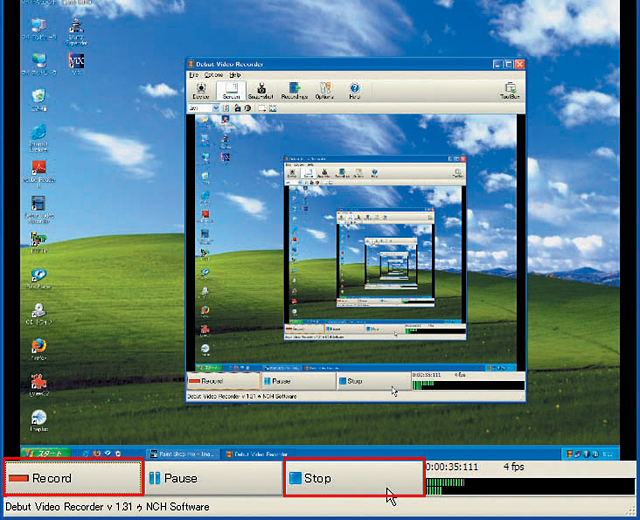Open the File menu in the nested Debut window
Image resolution: width=640 pixels, height=520 pixels.
[193, 75]
